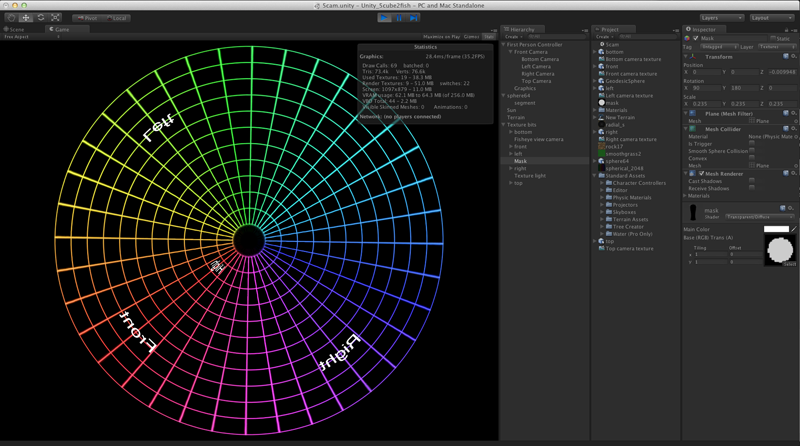Select the Sun object in Hierarchy
Screen dimensions: 800x446
(x=511, y=110)
